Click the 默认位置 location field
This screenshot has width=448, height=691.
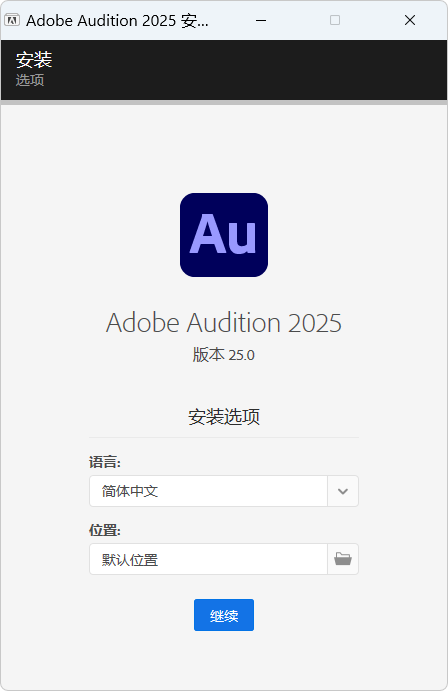click(208, 559)
